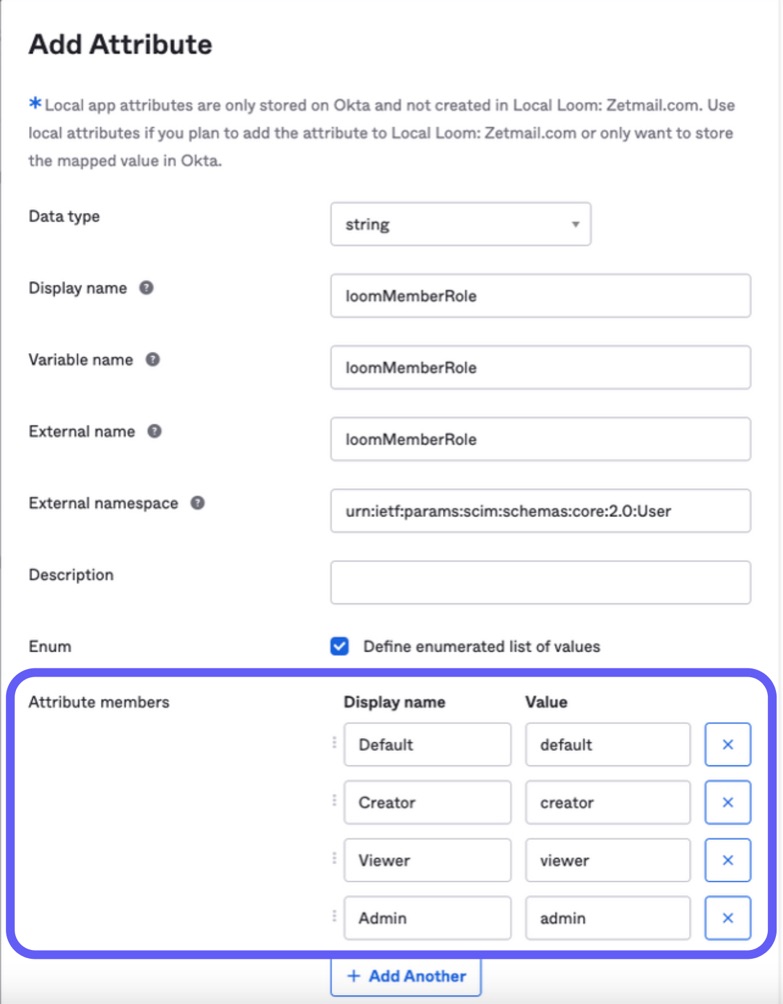Image resolution: width=783 pixels, height=1004 pixels.
Task: Click the help icon beside External name
Action: (155, 432)
